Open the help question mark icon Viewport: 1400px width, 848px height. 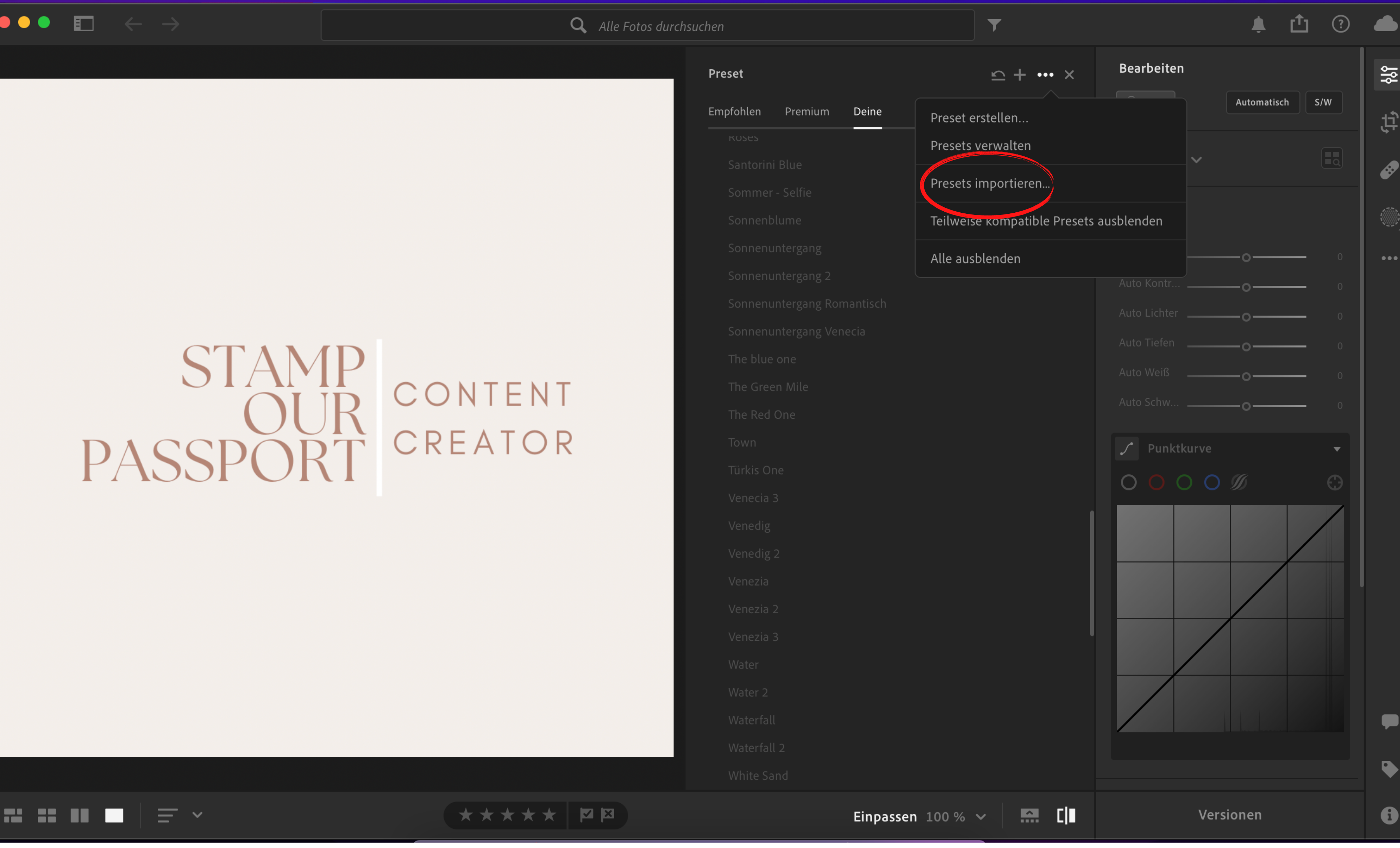[x=1341, y=24]
